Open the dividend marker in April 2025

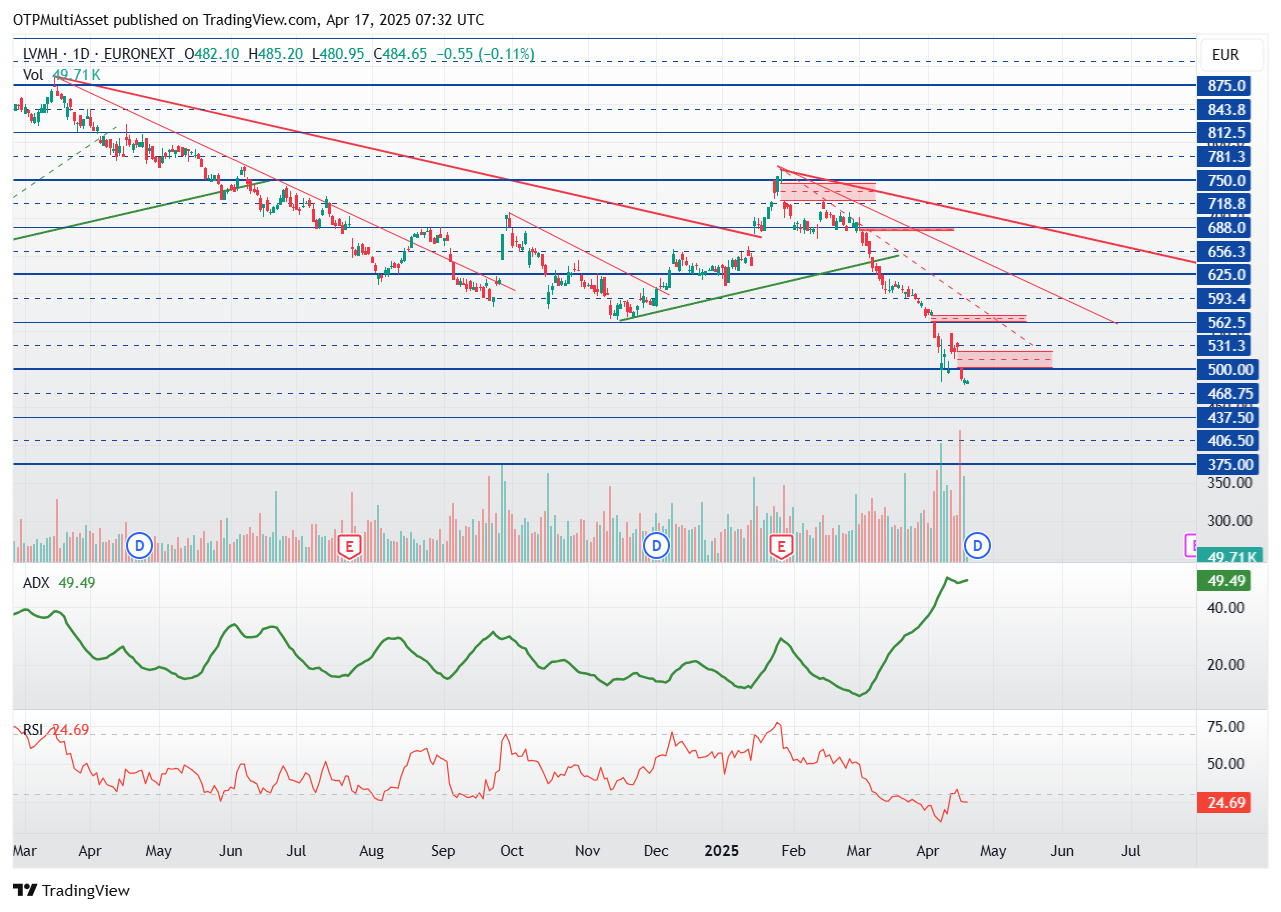click(x=977, y=545)
